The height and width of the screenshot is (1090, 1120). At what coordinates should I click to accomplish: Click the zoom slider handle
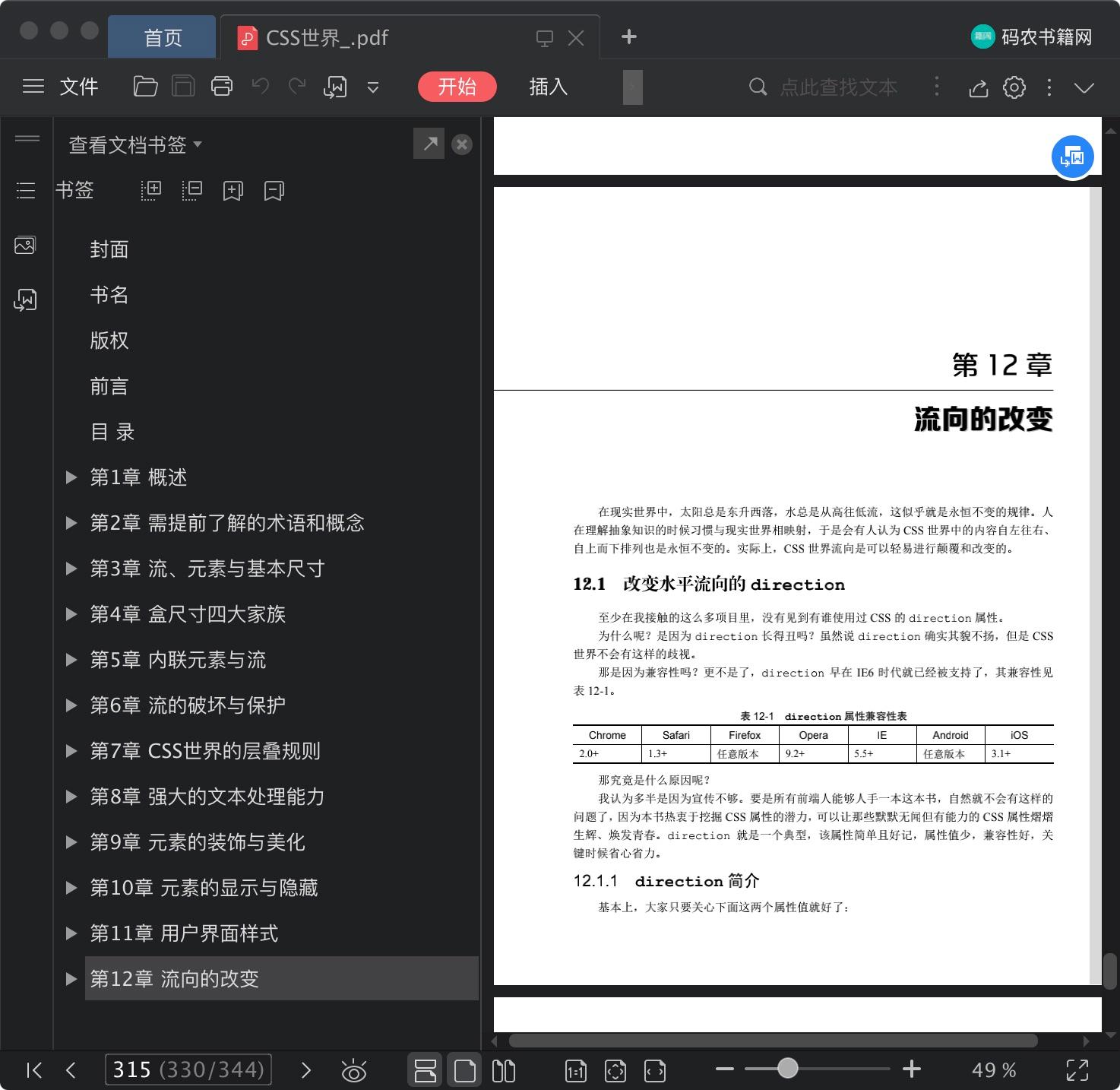[x=788, y=1069]
